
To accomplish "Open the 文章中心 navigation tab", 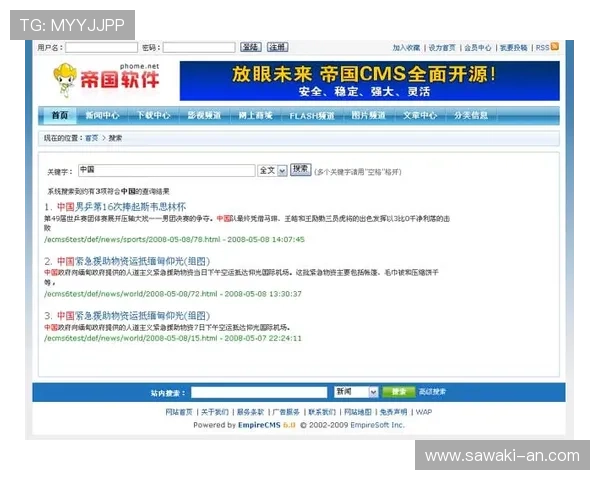I will tap(419, 115).
